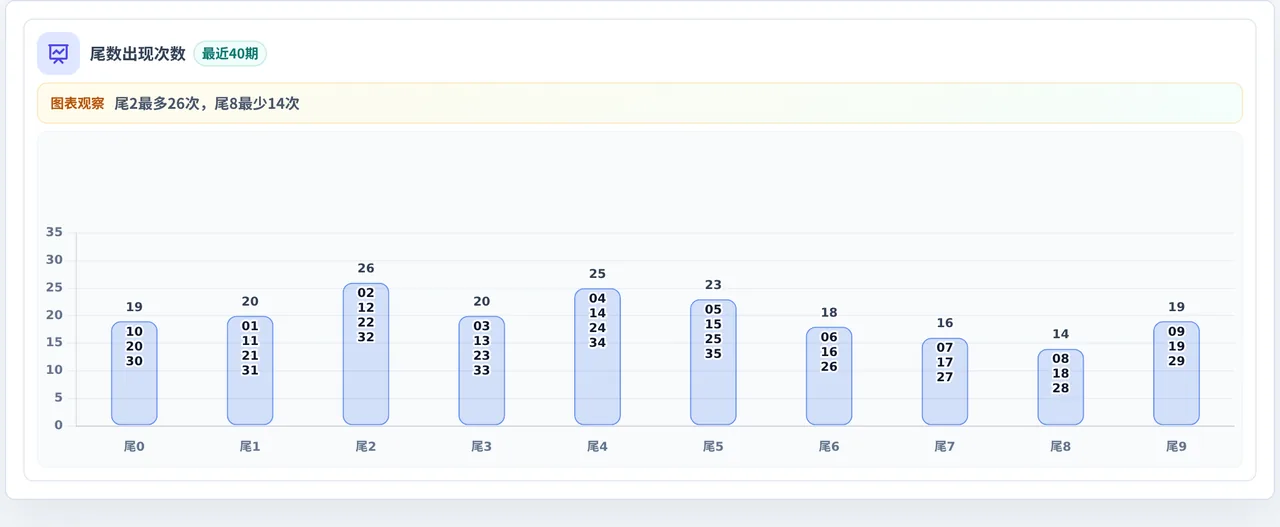Click the 尾6 bar valued 18
This screenshot has height=527, width=1280.
(829, 376)
